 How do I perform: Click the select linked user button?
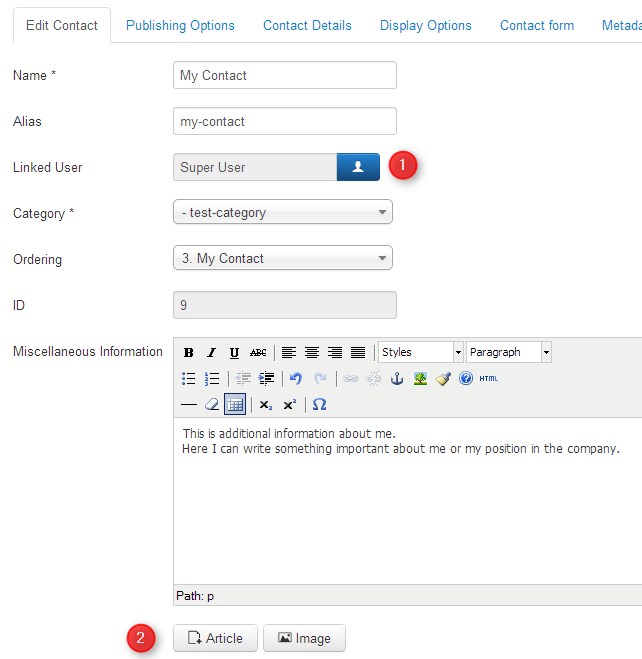pyautogui.click(x=358, y=167)
